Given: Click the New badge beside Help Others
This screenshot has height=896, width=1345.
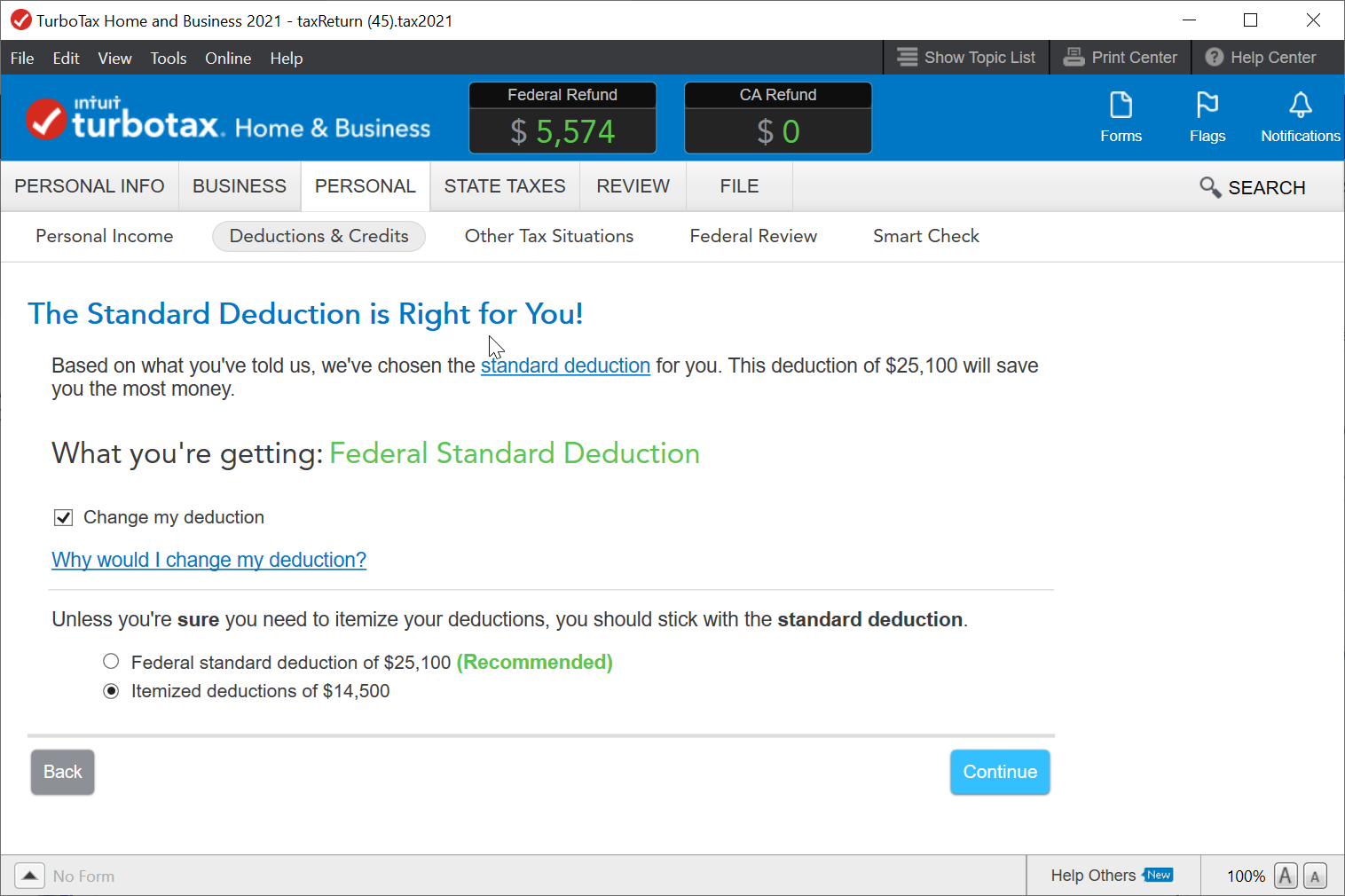Looking at the screenshot, I should coord(1158,875).
